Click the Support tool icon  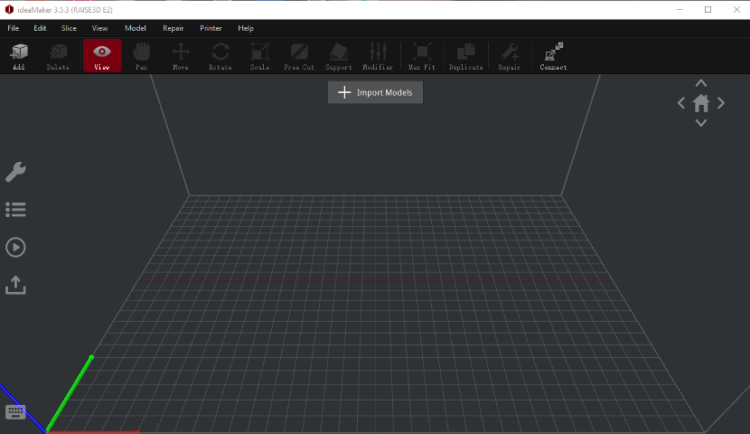click(x=338, y=55)
